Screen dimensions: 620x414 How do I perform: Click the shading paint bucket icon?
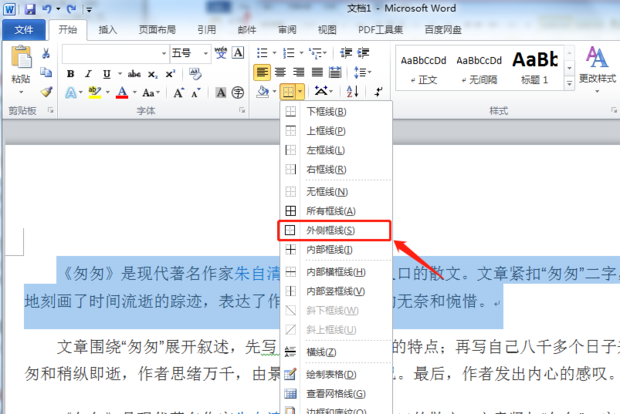262,92
